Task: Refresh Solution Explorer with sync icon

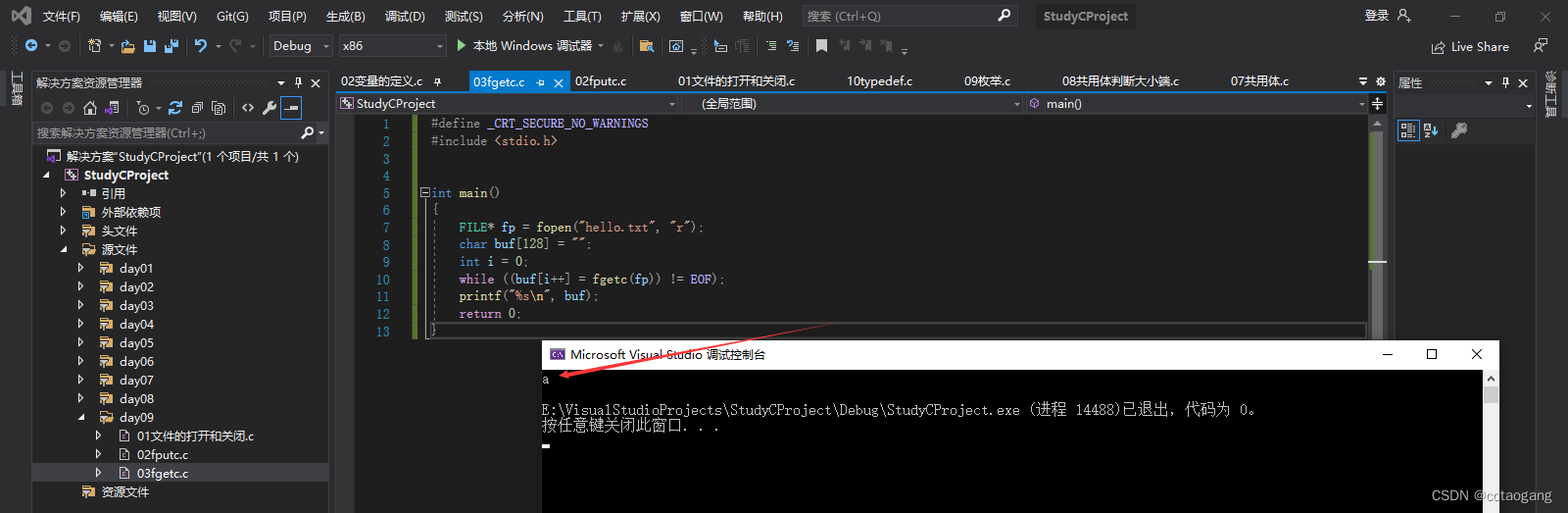Action: pyautogui.click(x=175, y=108)
